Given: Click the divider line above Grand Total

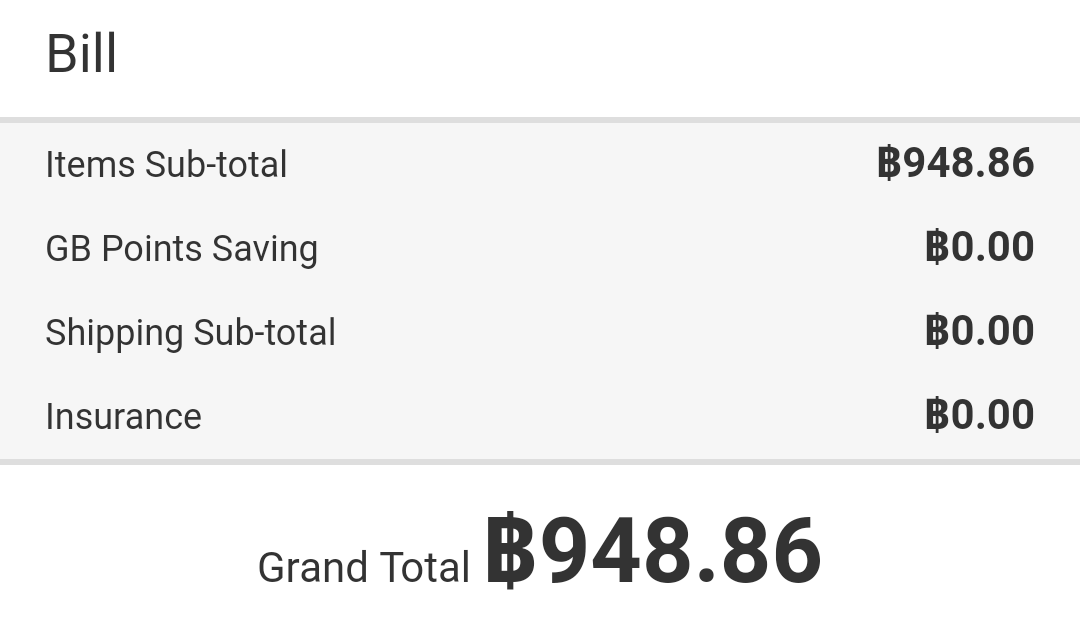Looking at the screenshot, I should pos(540,462).
